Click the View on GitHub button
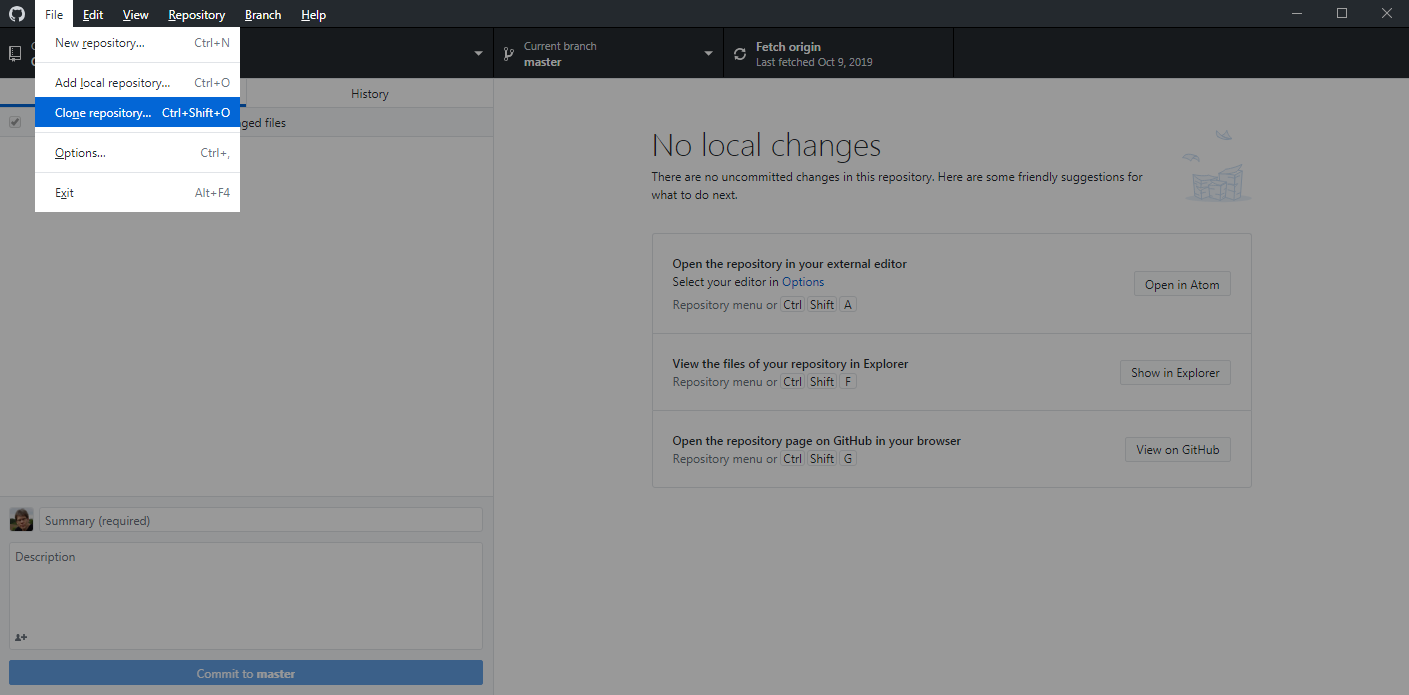This screenshot has width=1409, height=695. pos(1177,450)
